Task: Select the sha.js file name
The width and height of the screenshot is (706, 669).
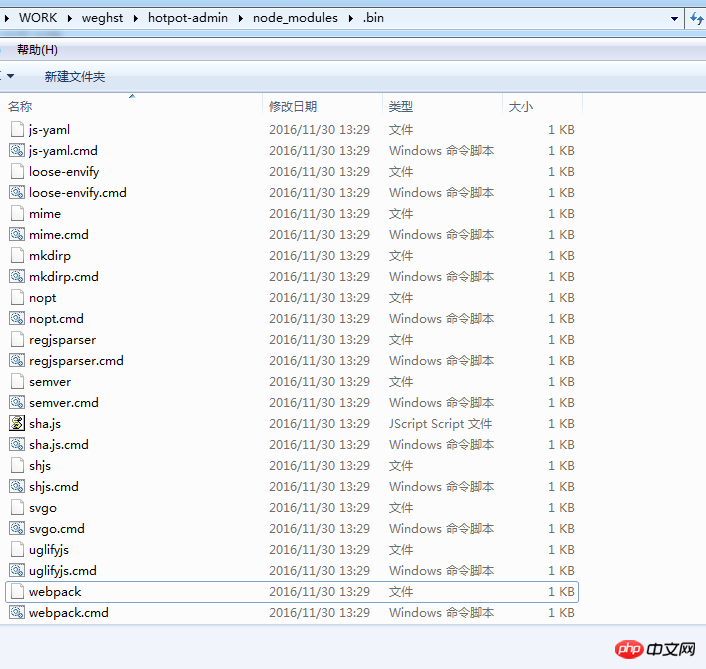Action: (45, 424)
